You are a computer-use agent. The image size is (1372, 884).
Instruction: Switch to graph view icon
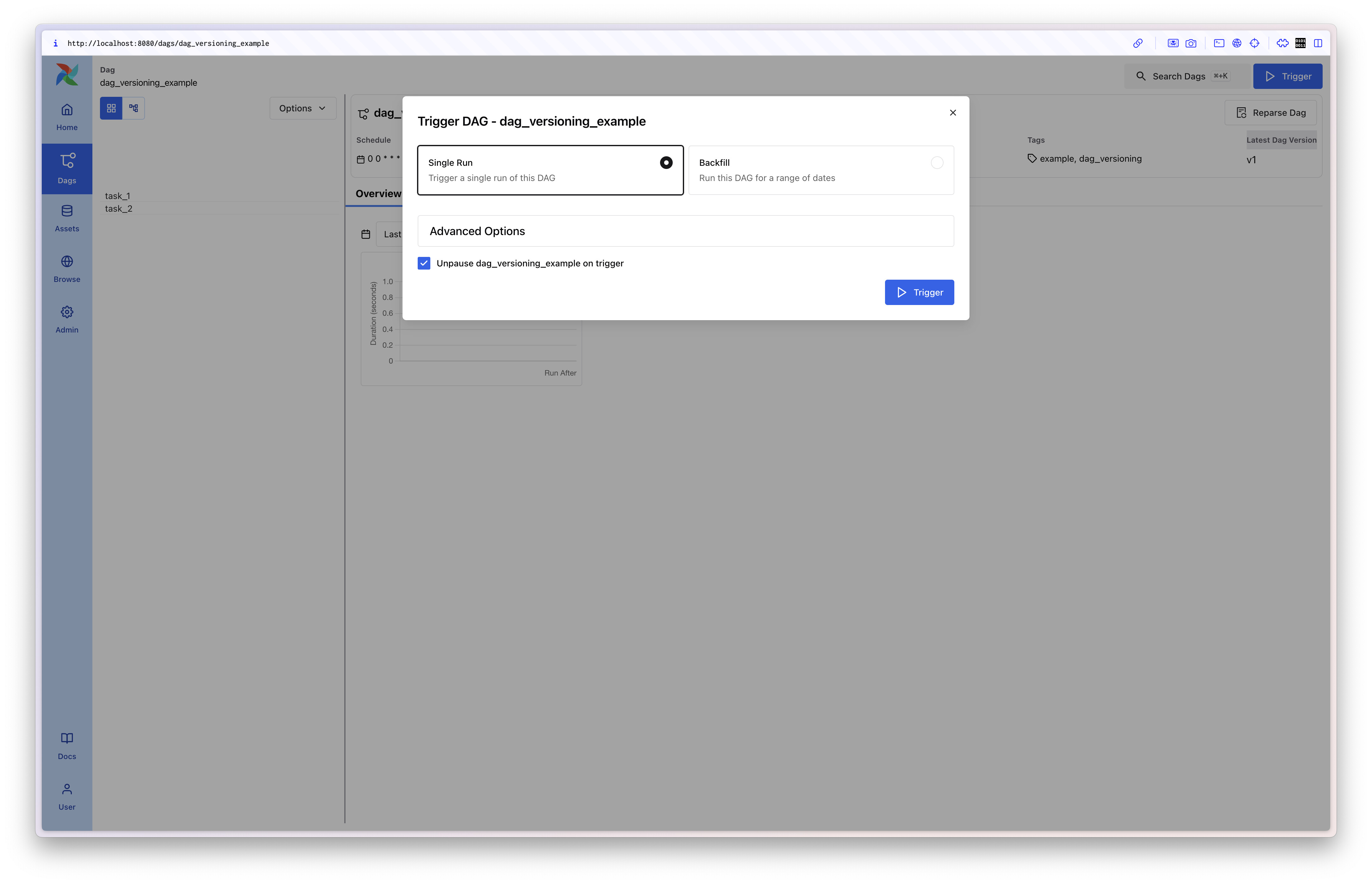click(x=133, y=108)
